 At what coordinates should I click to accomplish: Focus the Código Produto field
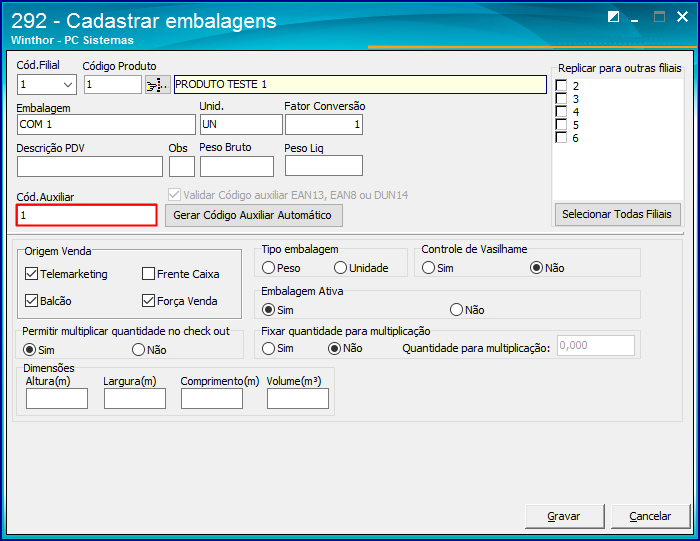point(113,84)
